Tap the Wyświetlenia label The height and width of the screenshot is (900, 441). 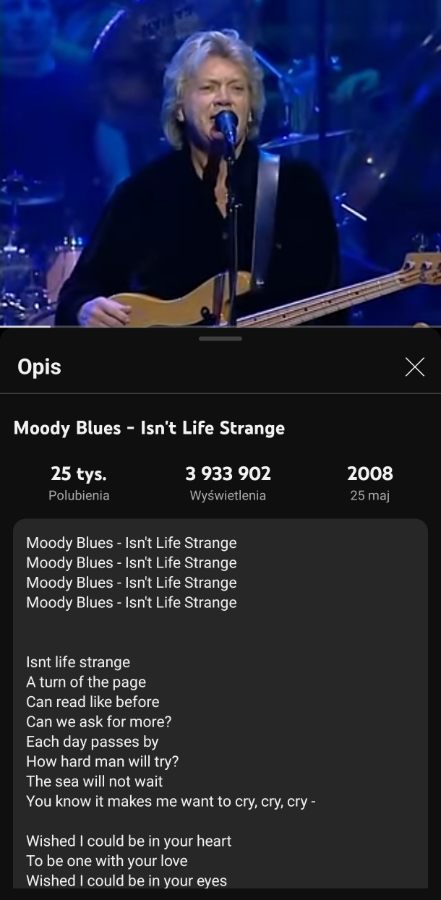pyautogui.click(x=228, y=495)
